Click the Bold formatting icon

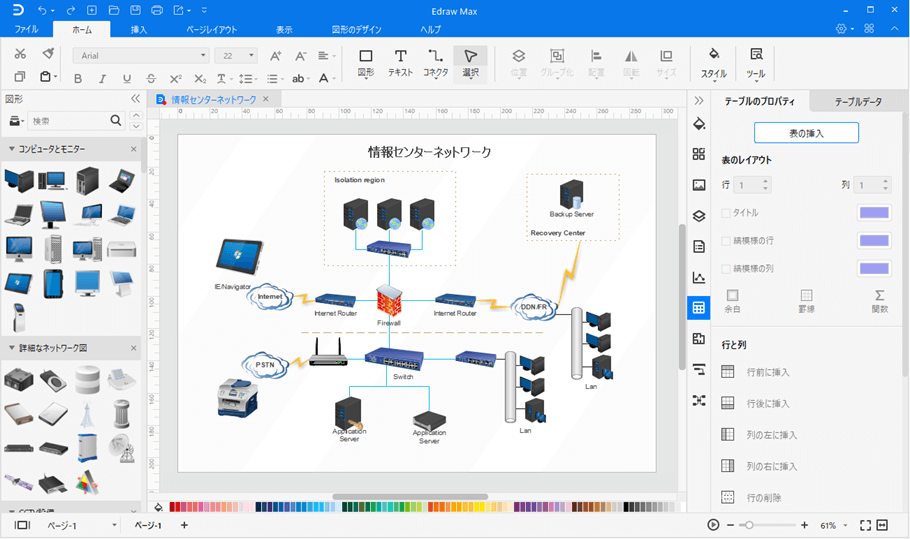tap(77, 79)
